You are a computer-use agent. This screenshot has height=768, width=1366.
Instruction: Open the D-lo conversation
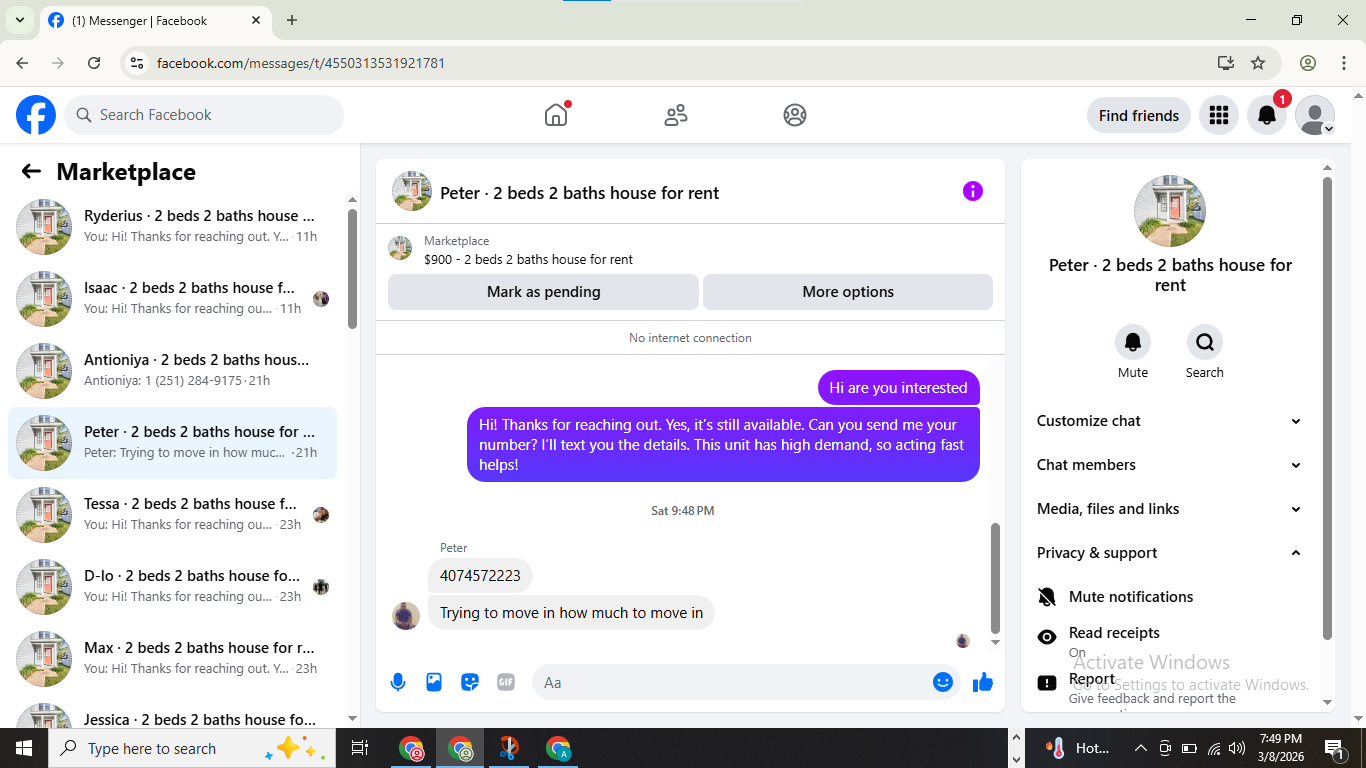point(172,587)
